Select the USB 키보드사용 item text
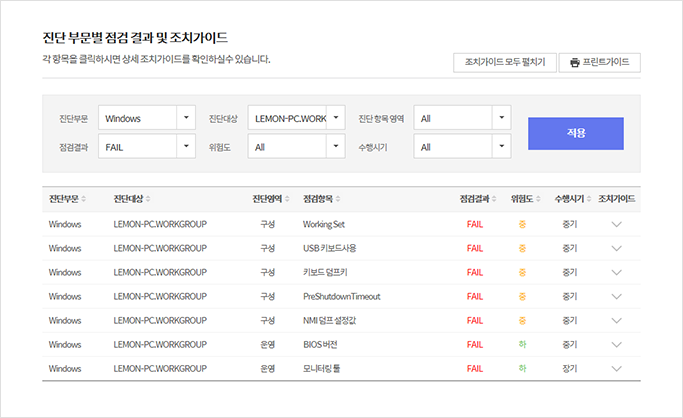This screenshot has width=683, height=418. [330, 248]
